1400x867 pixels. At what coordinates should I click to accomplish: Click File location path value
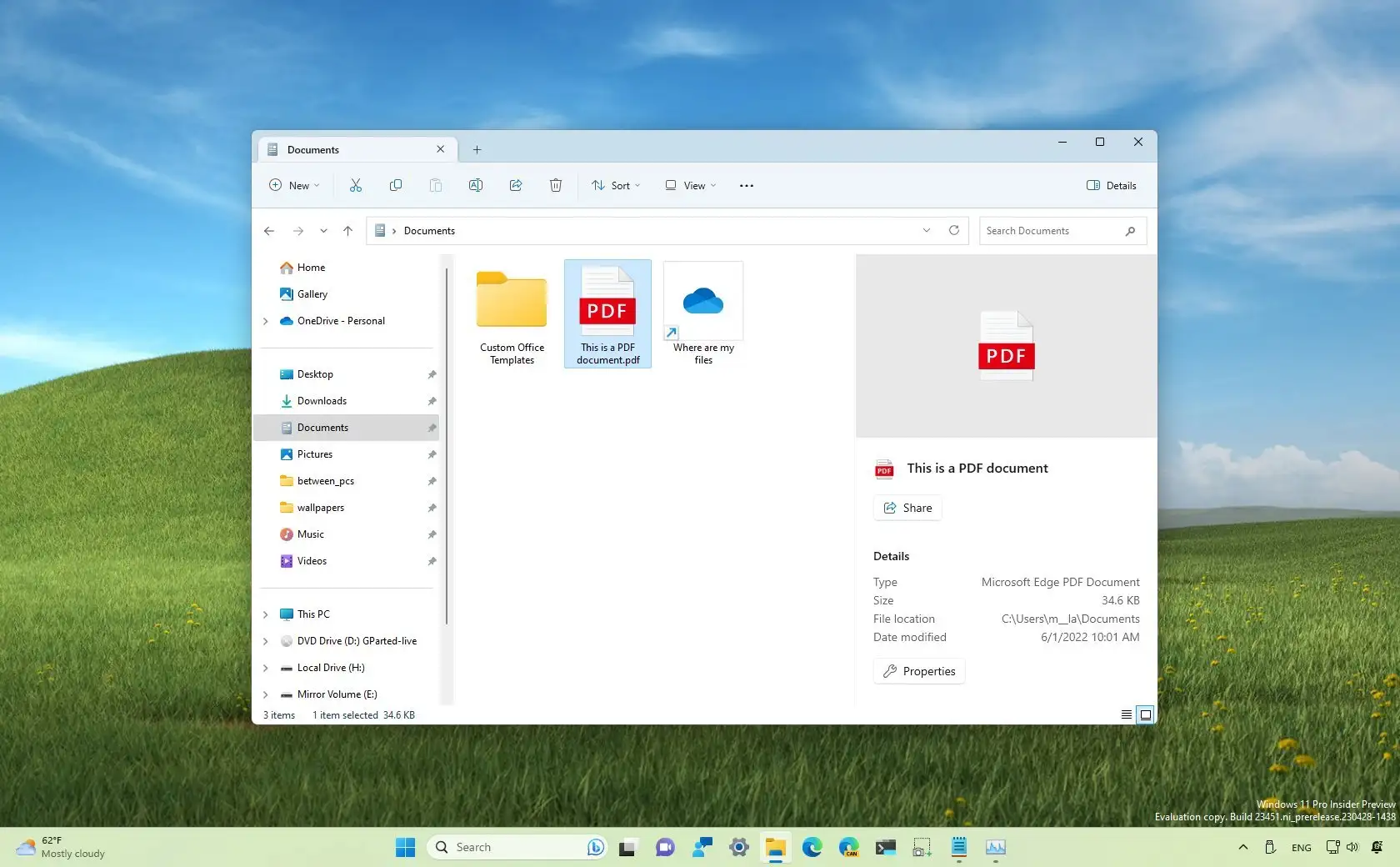[1070, 619]
